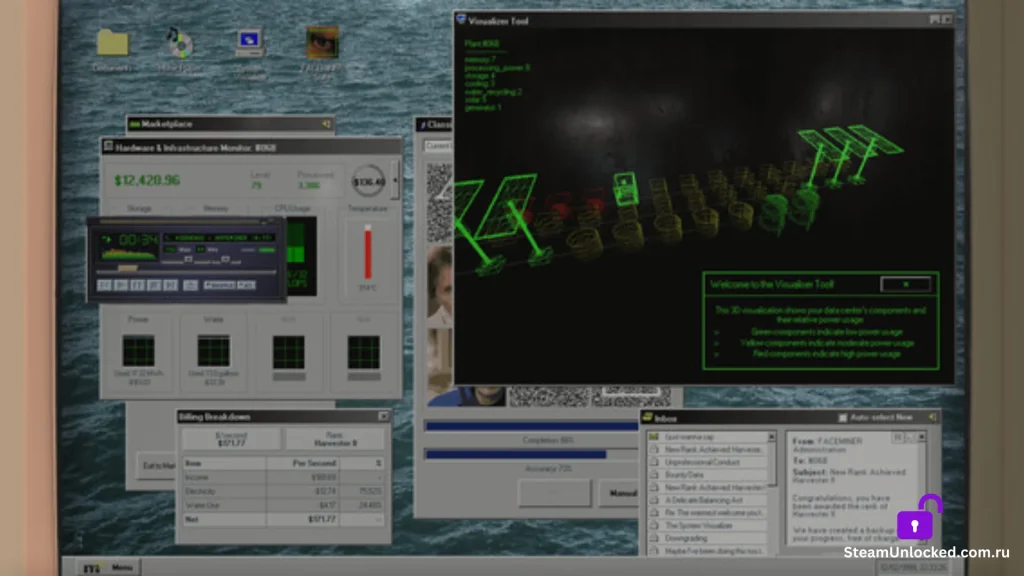Open The System Visualizer message
This screenshot has height=576, width=1024.
click(x=707, y=525)
